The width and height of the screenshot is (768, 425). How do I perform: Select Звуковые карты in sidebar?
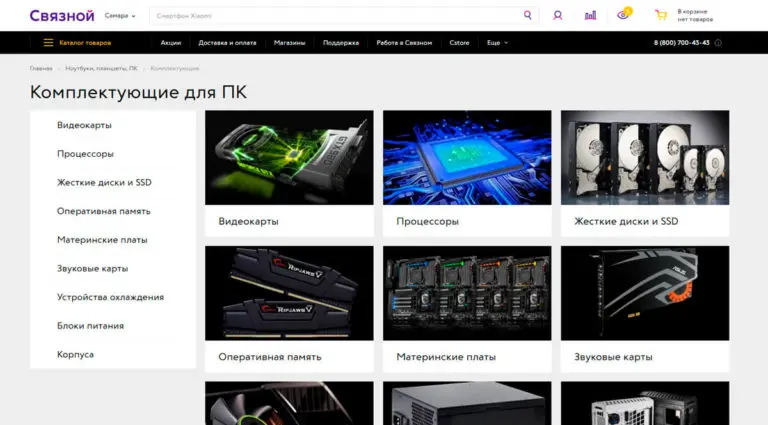[x=93, y=268]
